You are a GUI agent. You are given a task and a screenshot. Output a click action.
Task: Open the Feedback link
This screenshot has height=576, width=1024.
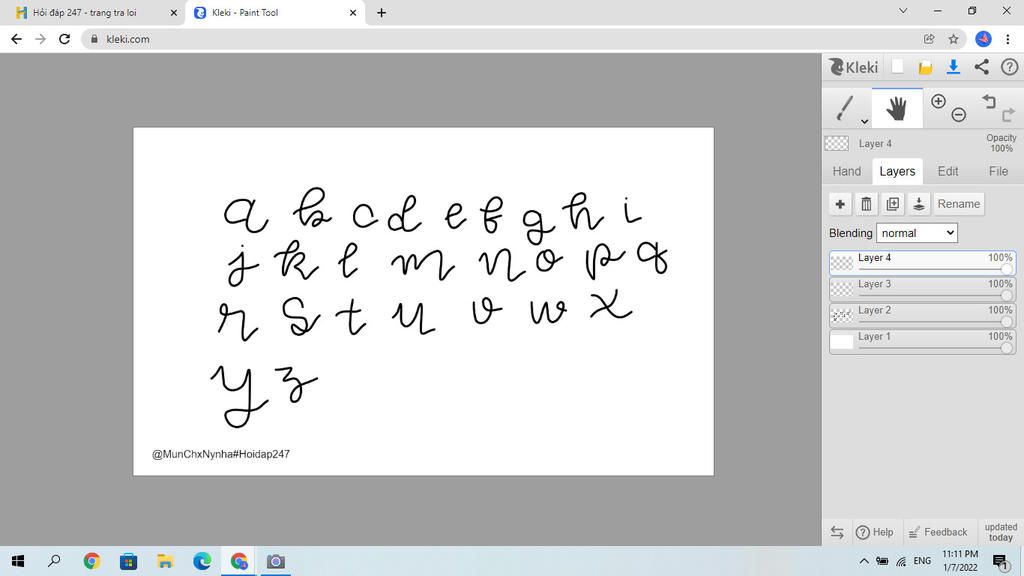point(937,532)
